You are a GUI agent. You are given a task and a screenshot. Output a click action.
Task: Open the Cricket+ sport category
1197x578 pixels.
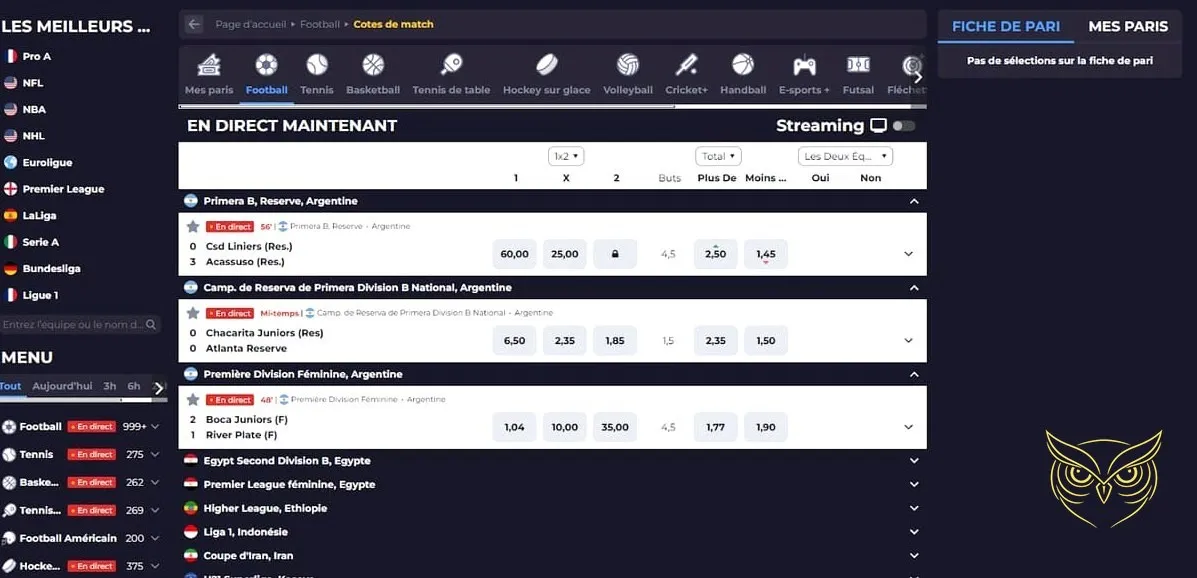[x=686, y=72]
